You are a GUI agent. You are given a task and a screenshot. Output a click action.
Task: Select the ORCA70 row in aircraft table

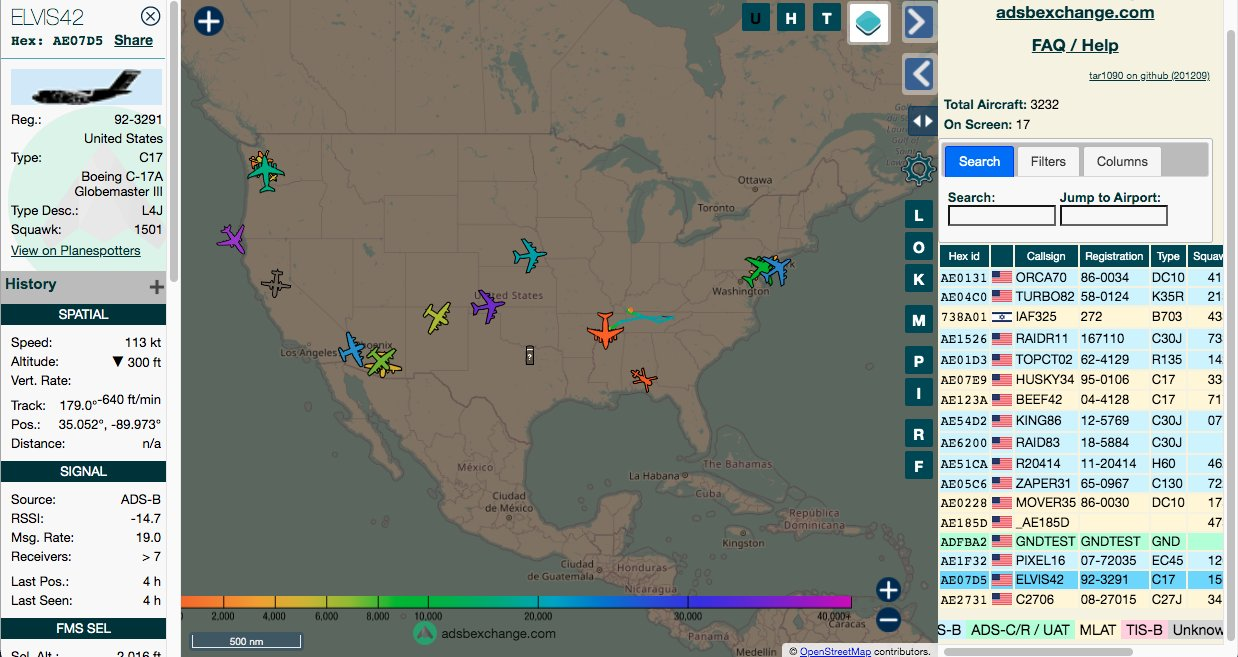(x=1081, y=277)
